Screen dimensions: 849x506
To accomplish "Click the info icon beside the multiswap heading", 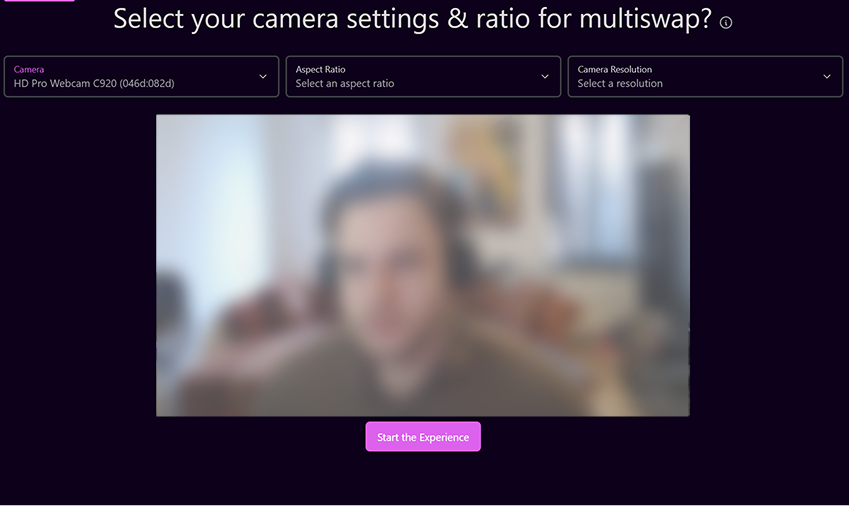I will (726, 22).
